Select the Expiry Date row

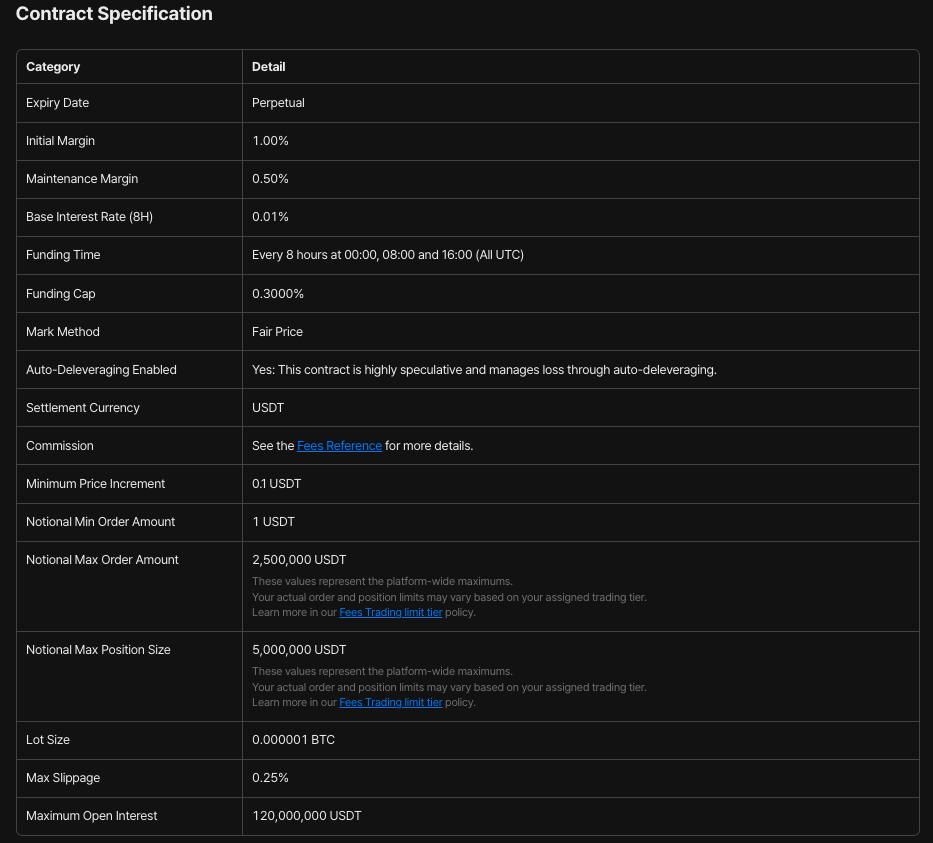coord(57,102)
